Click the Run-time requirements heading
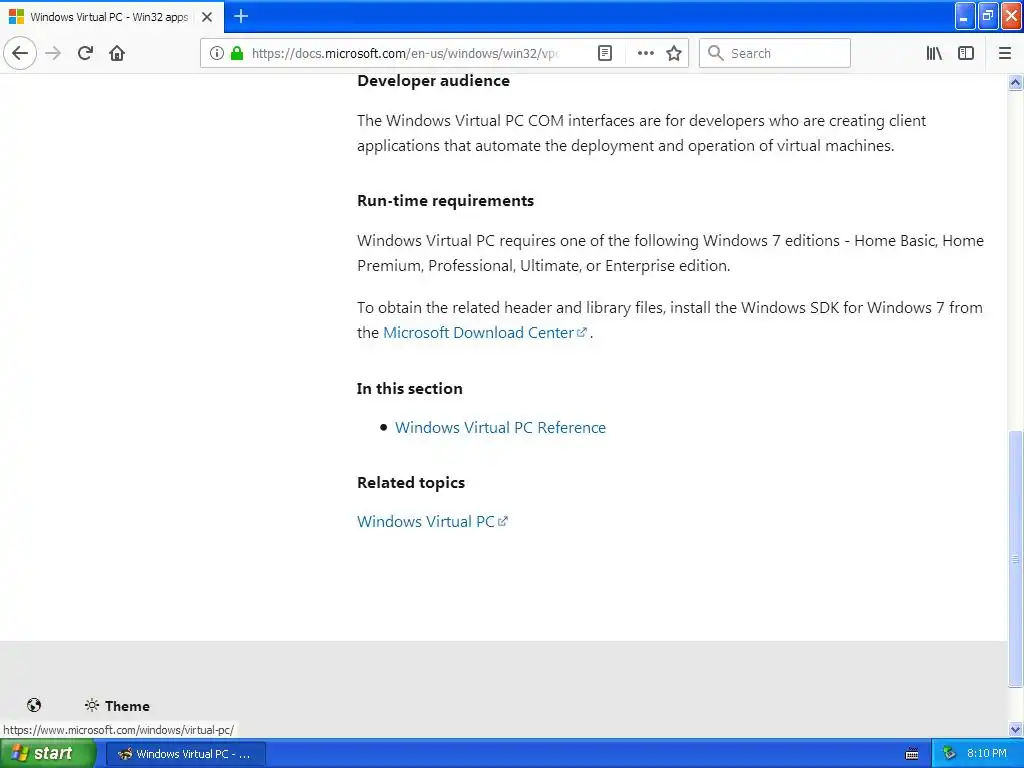Screen dimensions: 1024x768 (x=445, y=201)
